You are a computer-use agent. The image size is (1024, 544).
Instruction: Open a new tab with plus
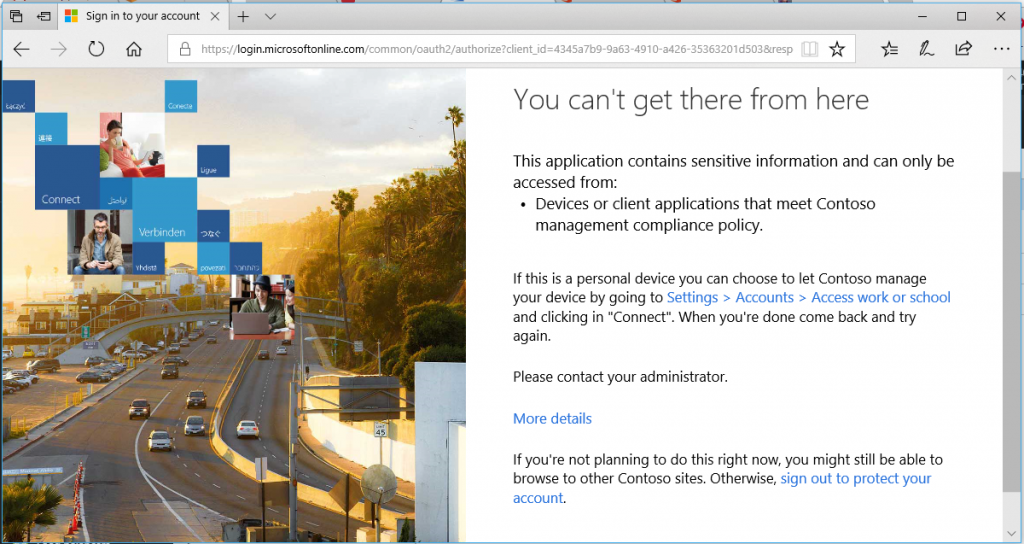243,16
